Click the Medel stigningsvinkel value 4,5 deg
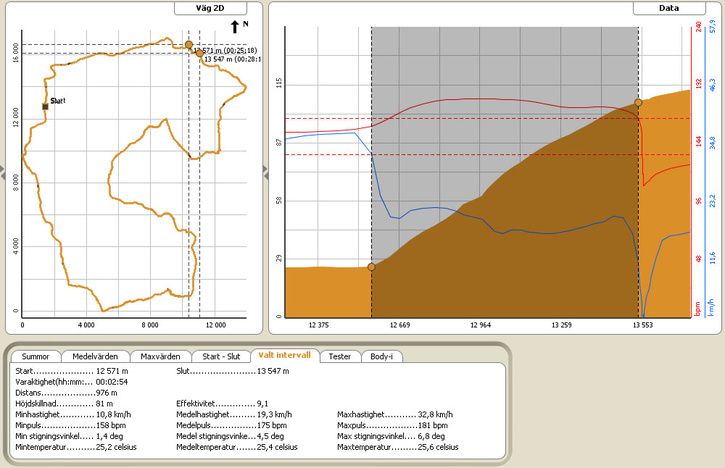The image size is (725, 468). 270,436
